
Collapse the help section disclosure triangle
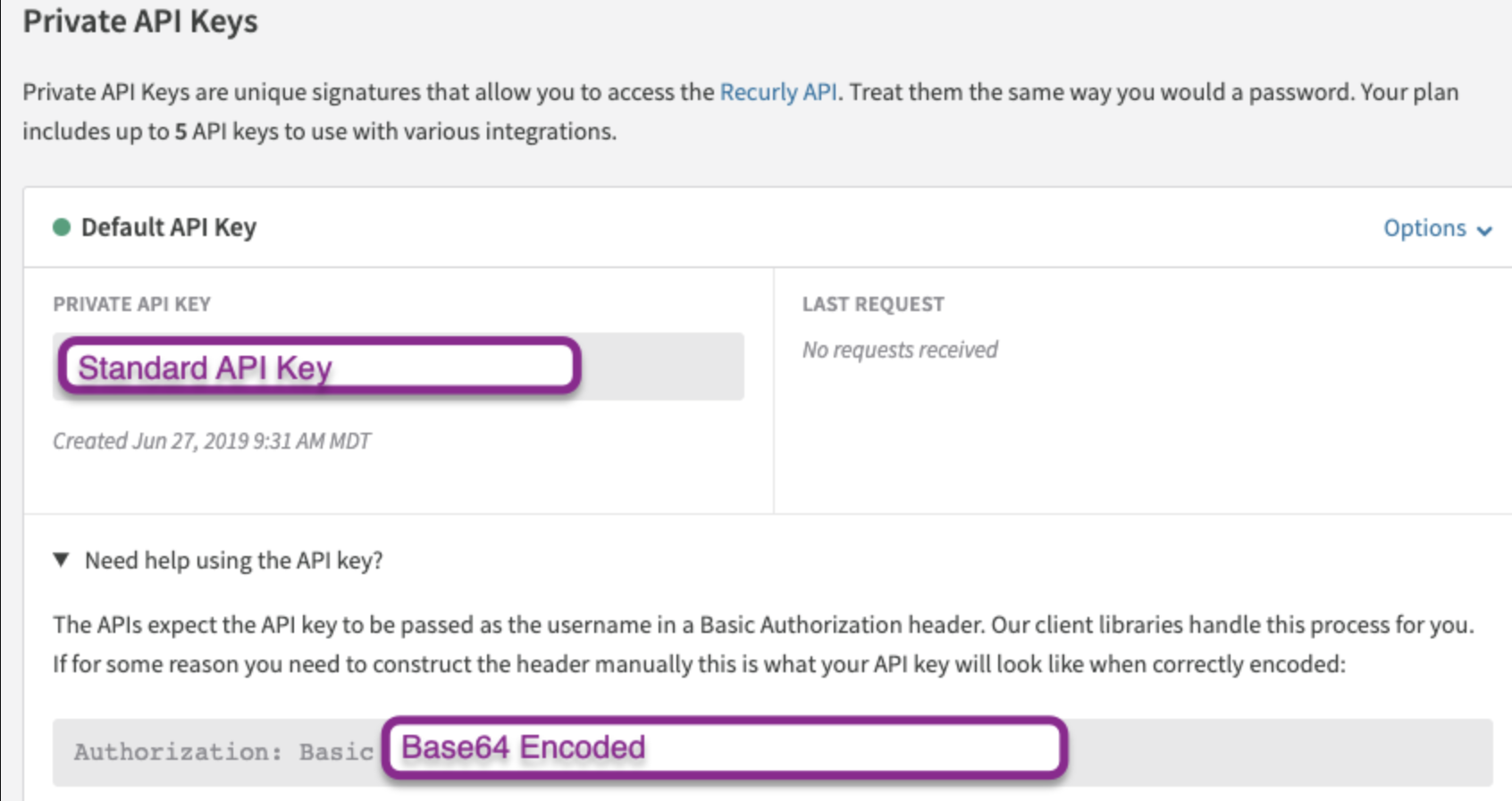[61, 561]
